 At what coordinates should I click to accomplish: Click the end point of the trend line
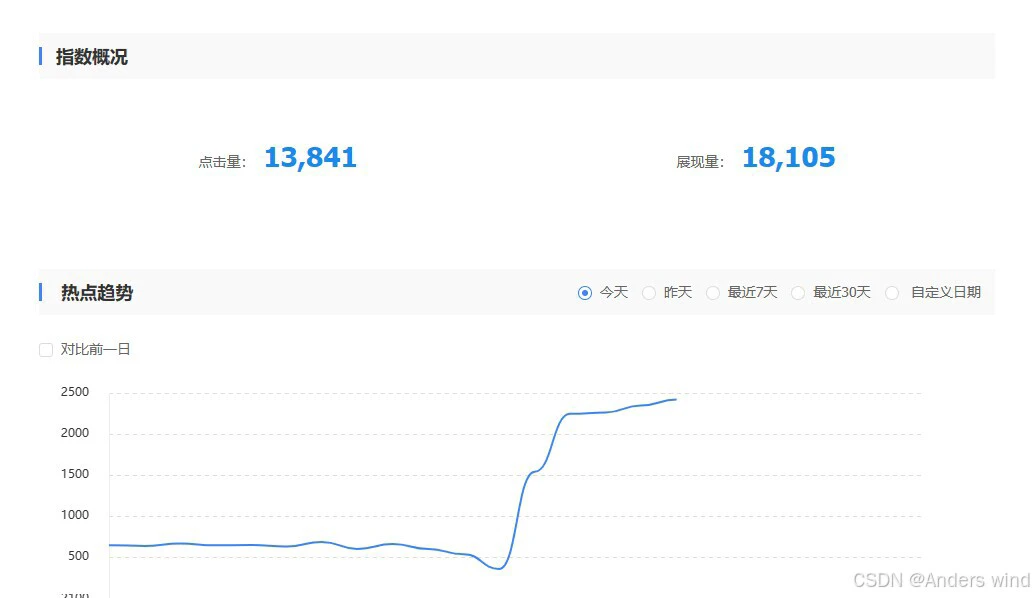[x=676, y=399]
